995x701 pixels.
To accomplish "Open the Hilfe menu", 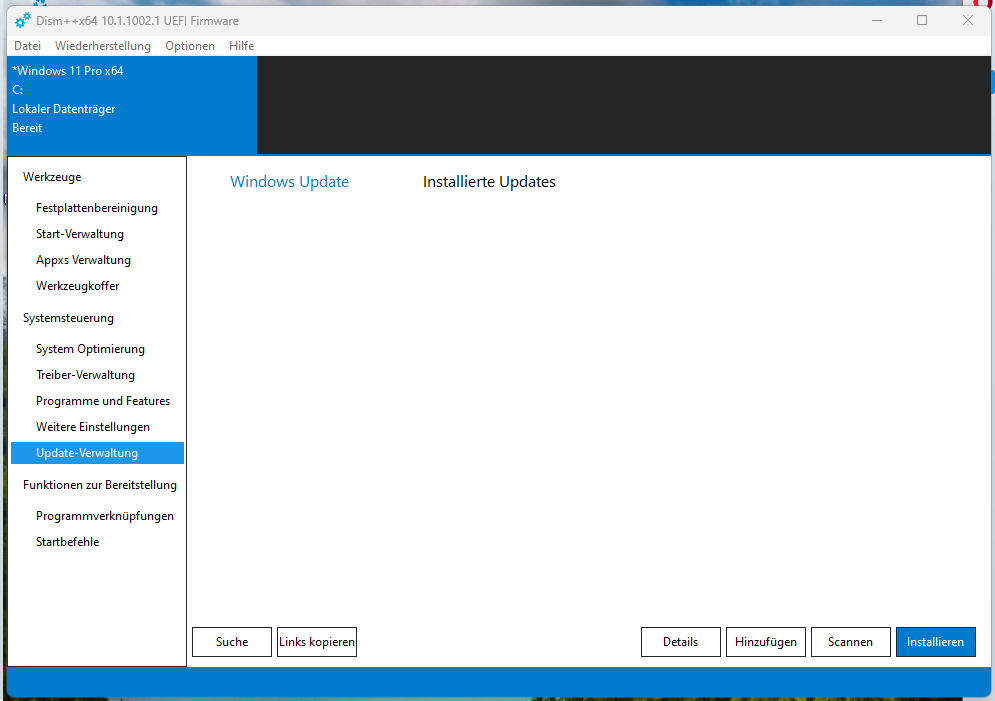I will [x=241, y=46].
